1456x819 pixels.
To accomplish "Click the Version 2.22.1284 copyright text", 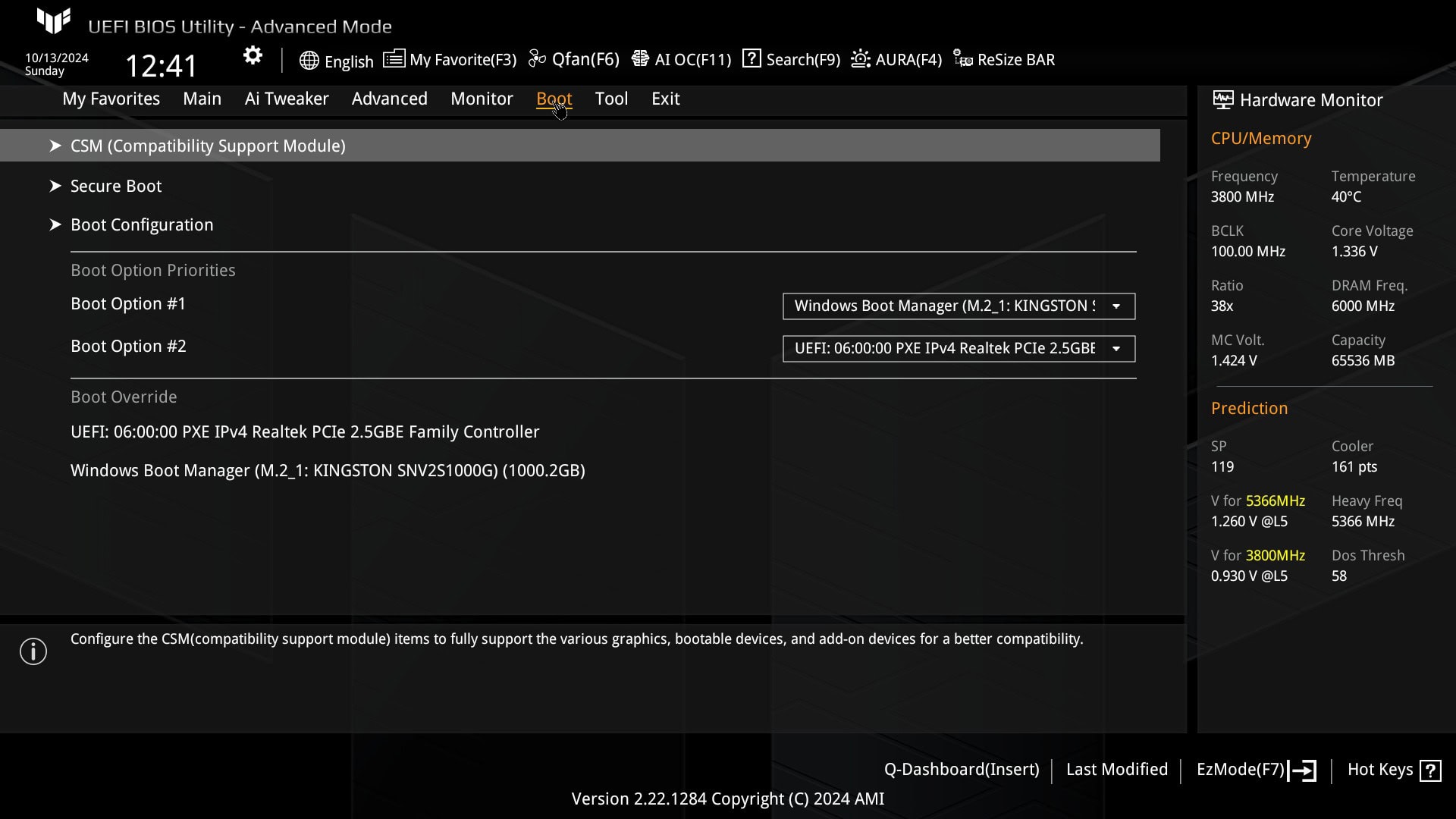I will pos(728,799).
